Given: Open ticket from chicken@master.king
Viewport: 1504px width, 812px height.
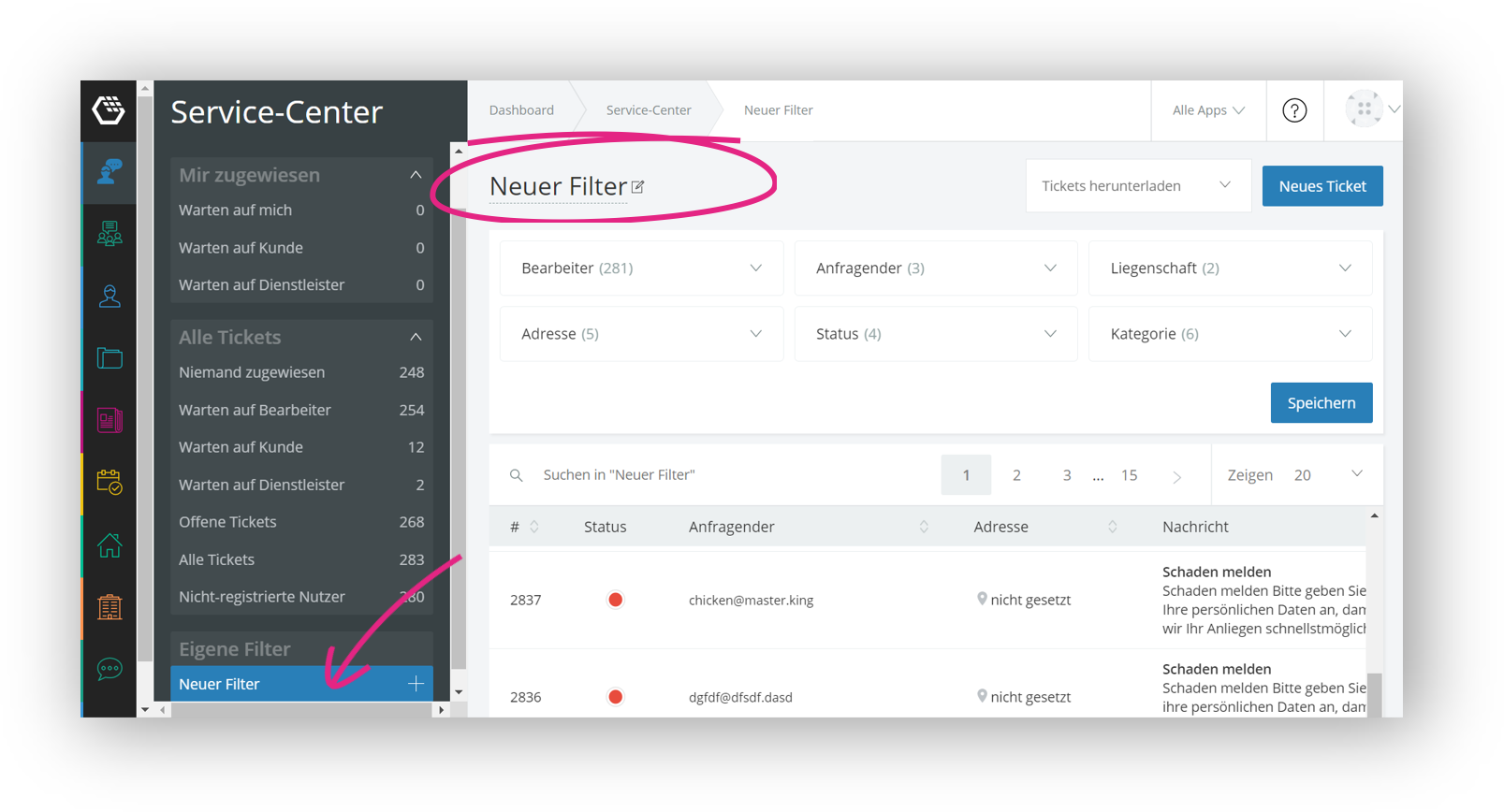Looking at the screenshot, I should point(751,601).
